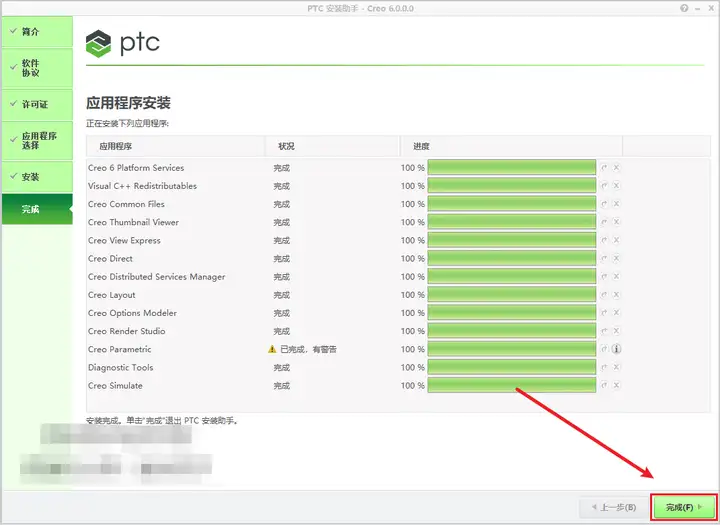This screenshot has width=720, height=525.
Task: Click the cancel X icon for Creo Render Studio
Action: 616,331
